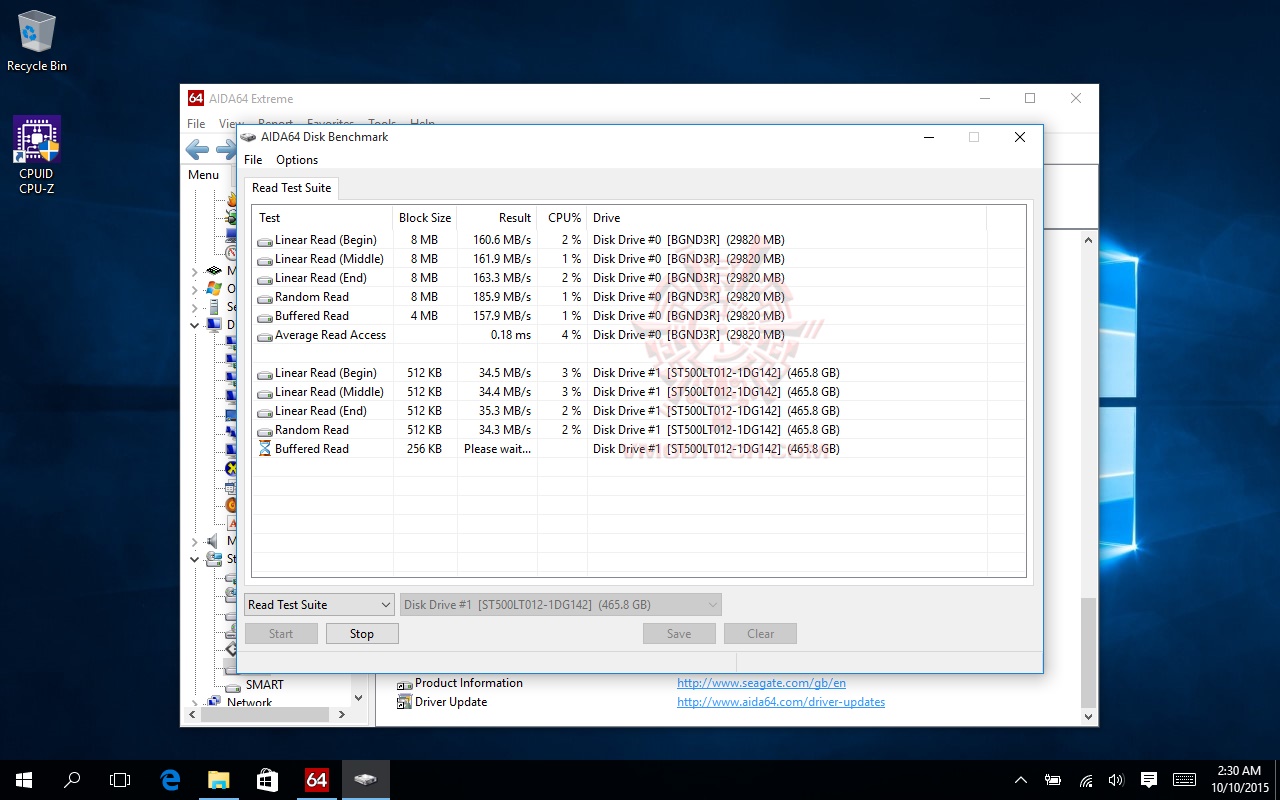Image resolution: width=1280 pixels, height=800 pixels.
Task: Open taskbar Search
Action: pyautogui.click(x=72, y=780)
